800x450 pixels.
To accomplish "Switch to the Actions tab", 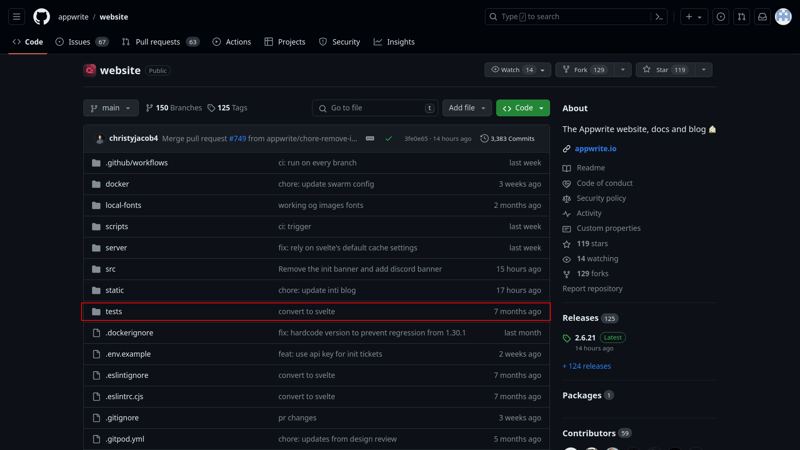I will point(232,42).
